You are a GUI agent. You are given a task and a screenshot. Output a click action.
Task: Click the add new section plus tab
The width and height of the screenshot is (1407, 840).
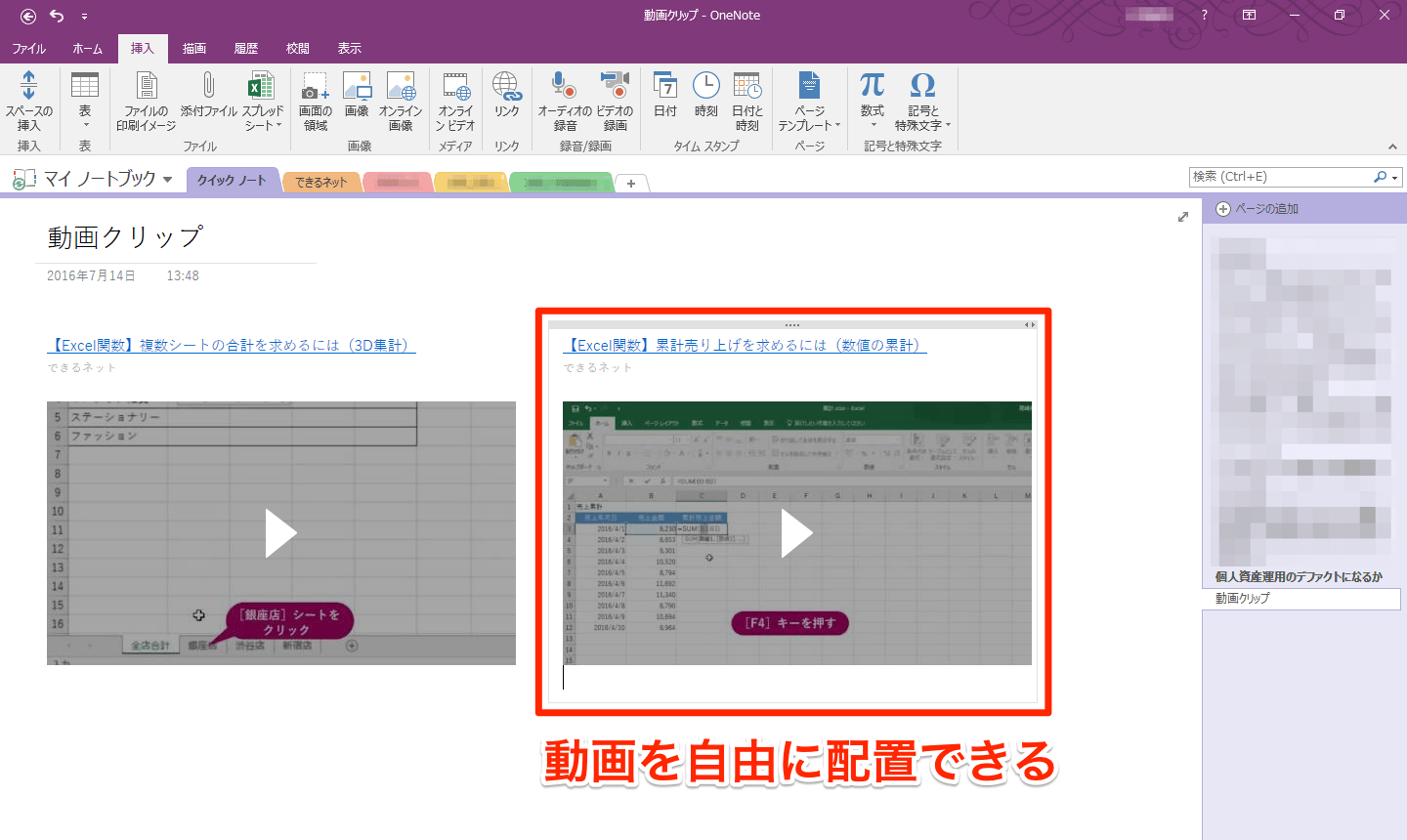(x=631, y=183)
